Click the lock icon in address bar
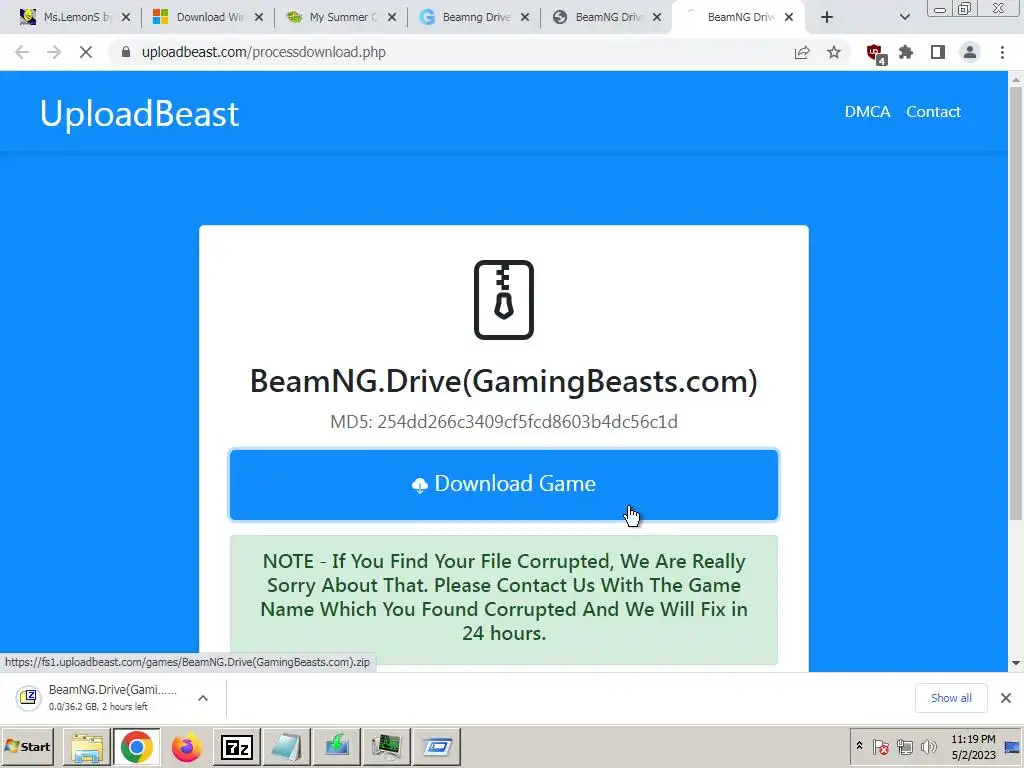 click(125, 52)
